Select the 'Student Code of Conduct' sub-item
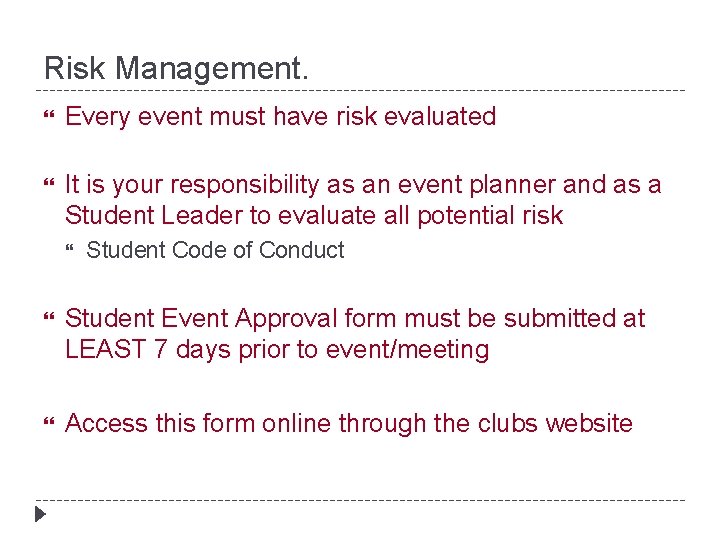The width and height of the screenshot is (720, 540). [x=215, y=250]
